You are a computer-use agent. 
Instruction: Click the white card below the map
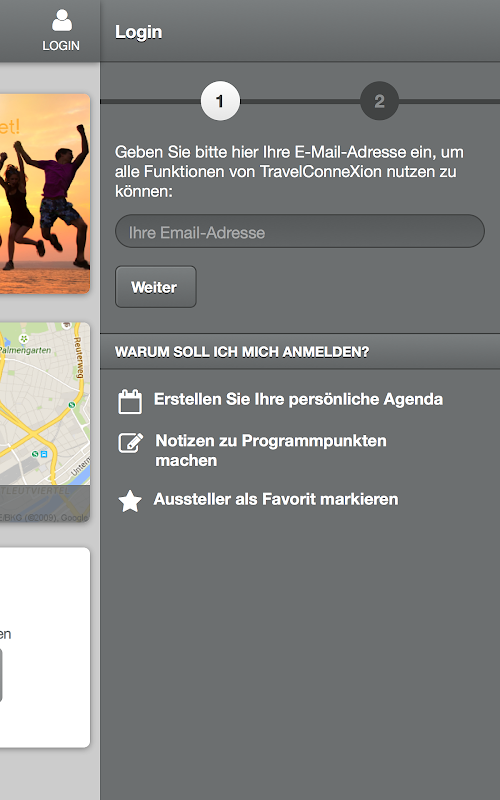click(x=45, y=647)
